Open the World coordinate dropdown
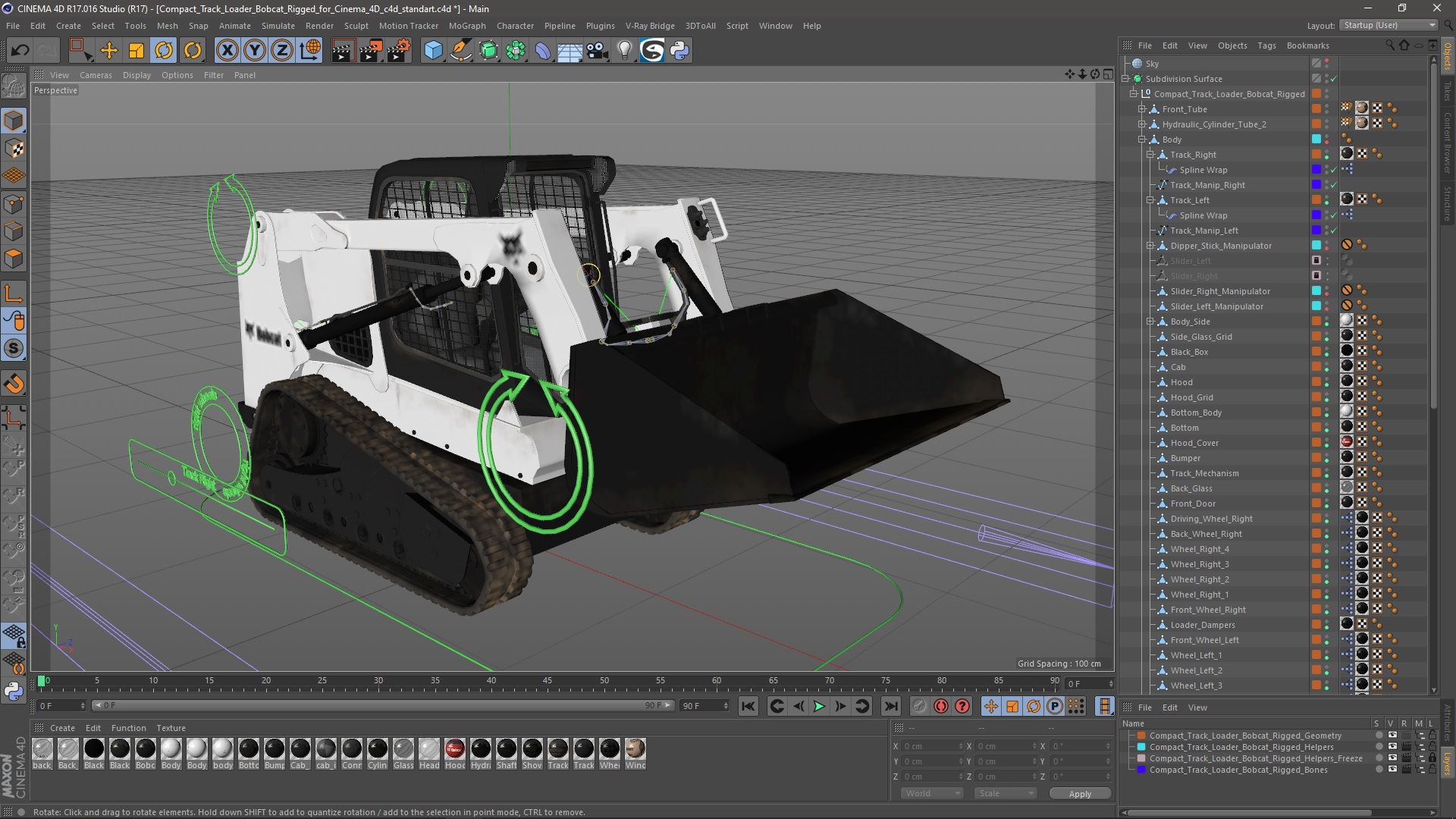Screen dimensions: 1456x819 [x=931, y=793]
